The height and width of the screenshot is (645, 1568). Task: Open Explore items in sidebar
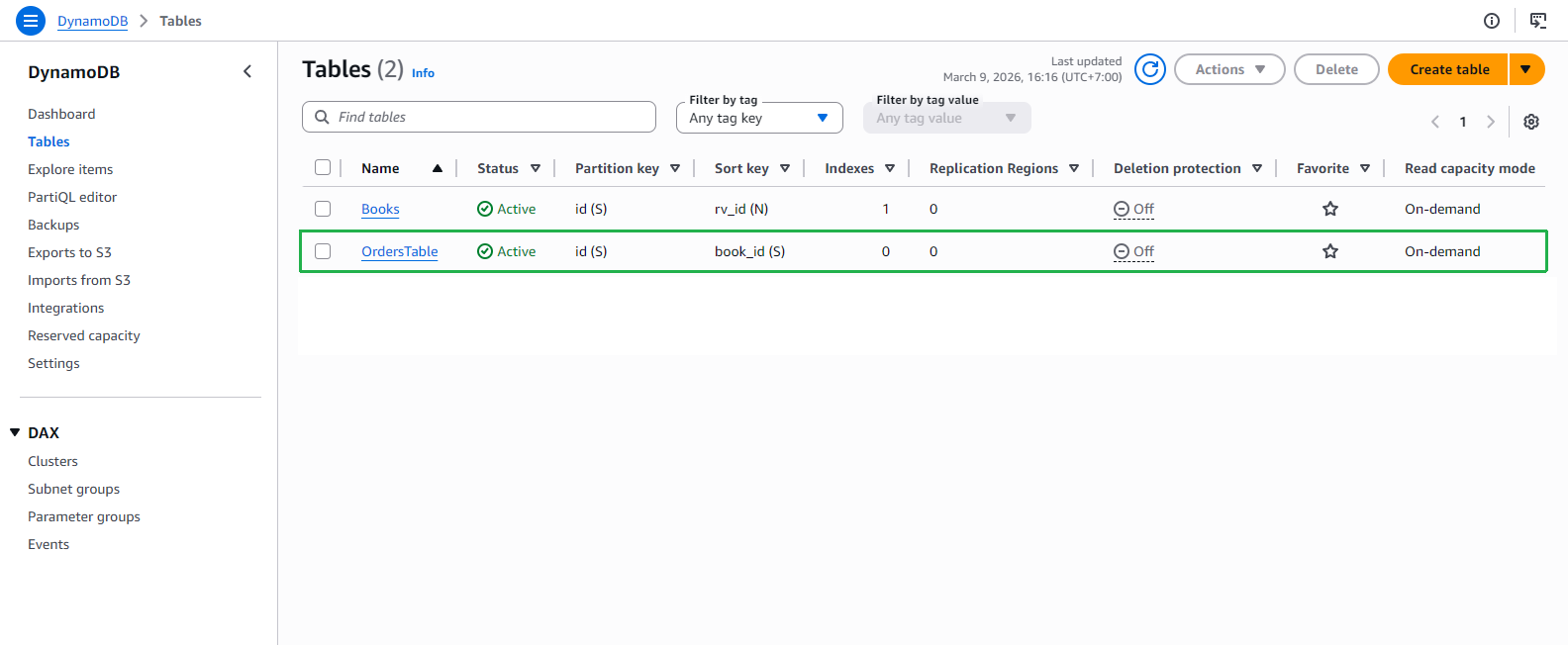[70, 169]
